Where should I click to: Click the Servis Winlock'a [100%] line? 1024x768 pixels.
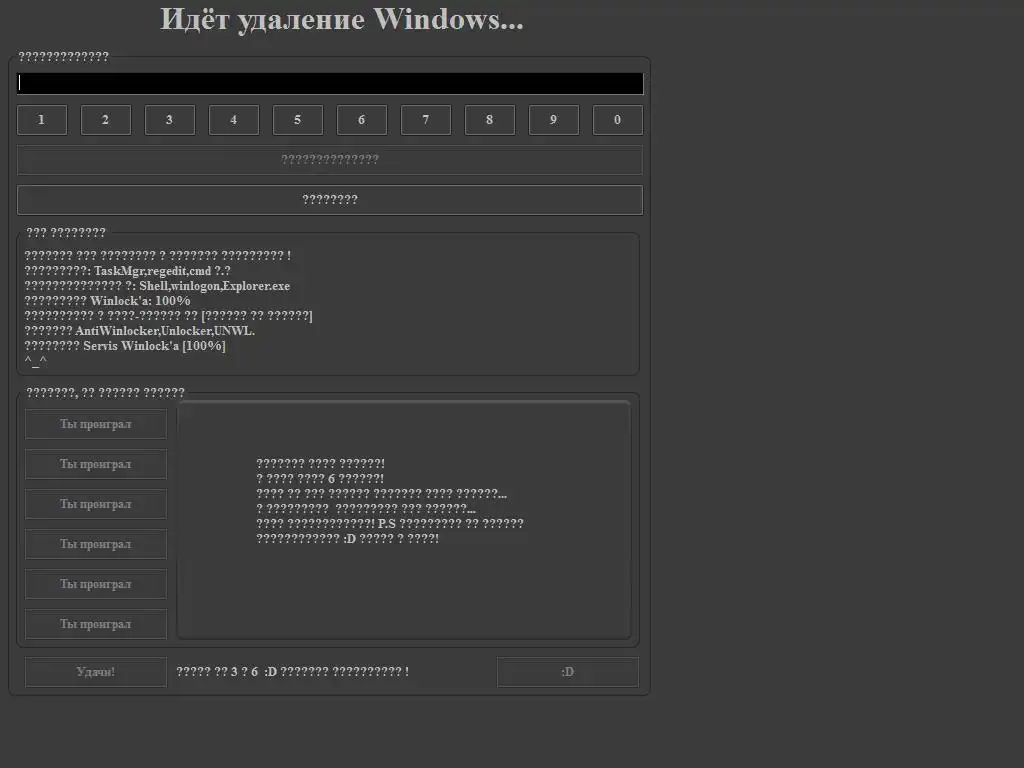(x=125, y=346)
